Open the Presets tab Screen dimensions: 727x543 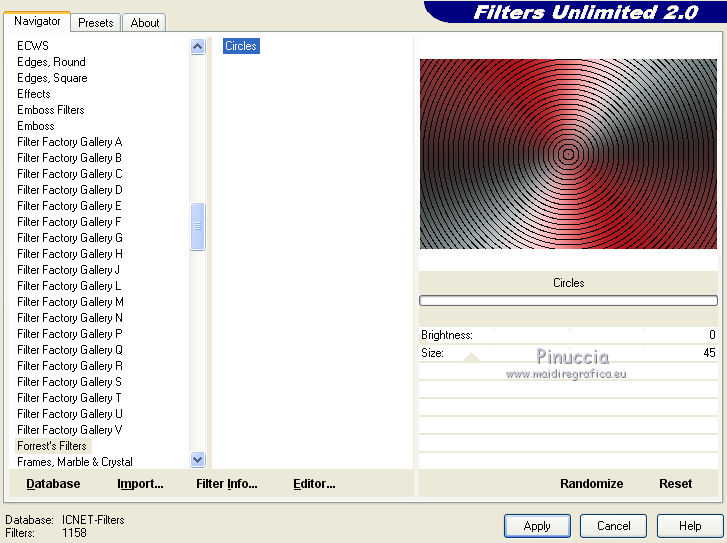96,23
